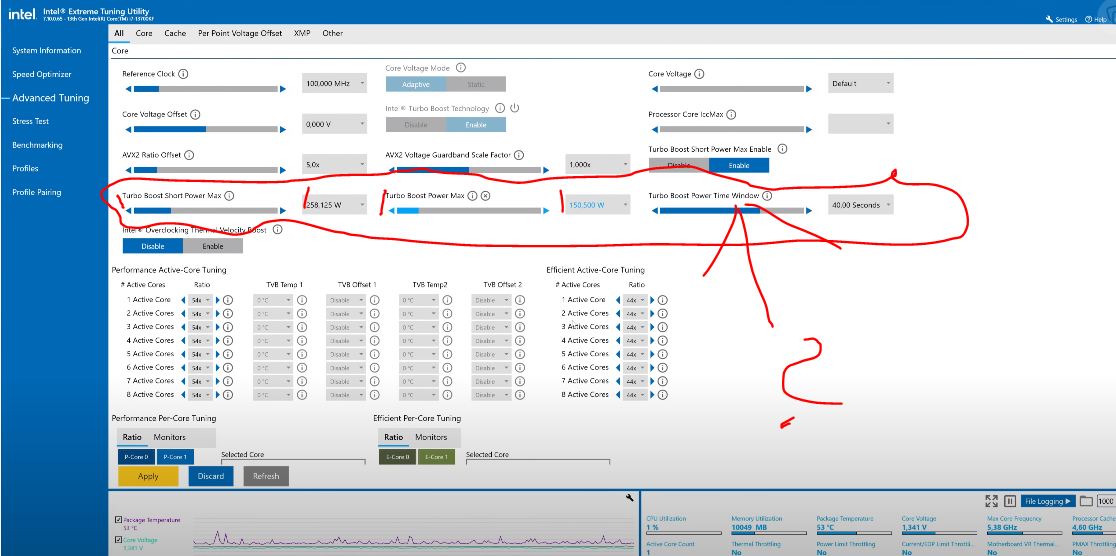Screen dimensions: 1116x556
Task: Increase AVX2 Ratio Offset with right arrow
Action: click(x=283, y=170)
